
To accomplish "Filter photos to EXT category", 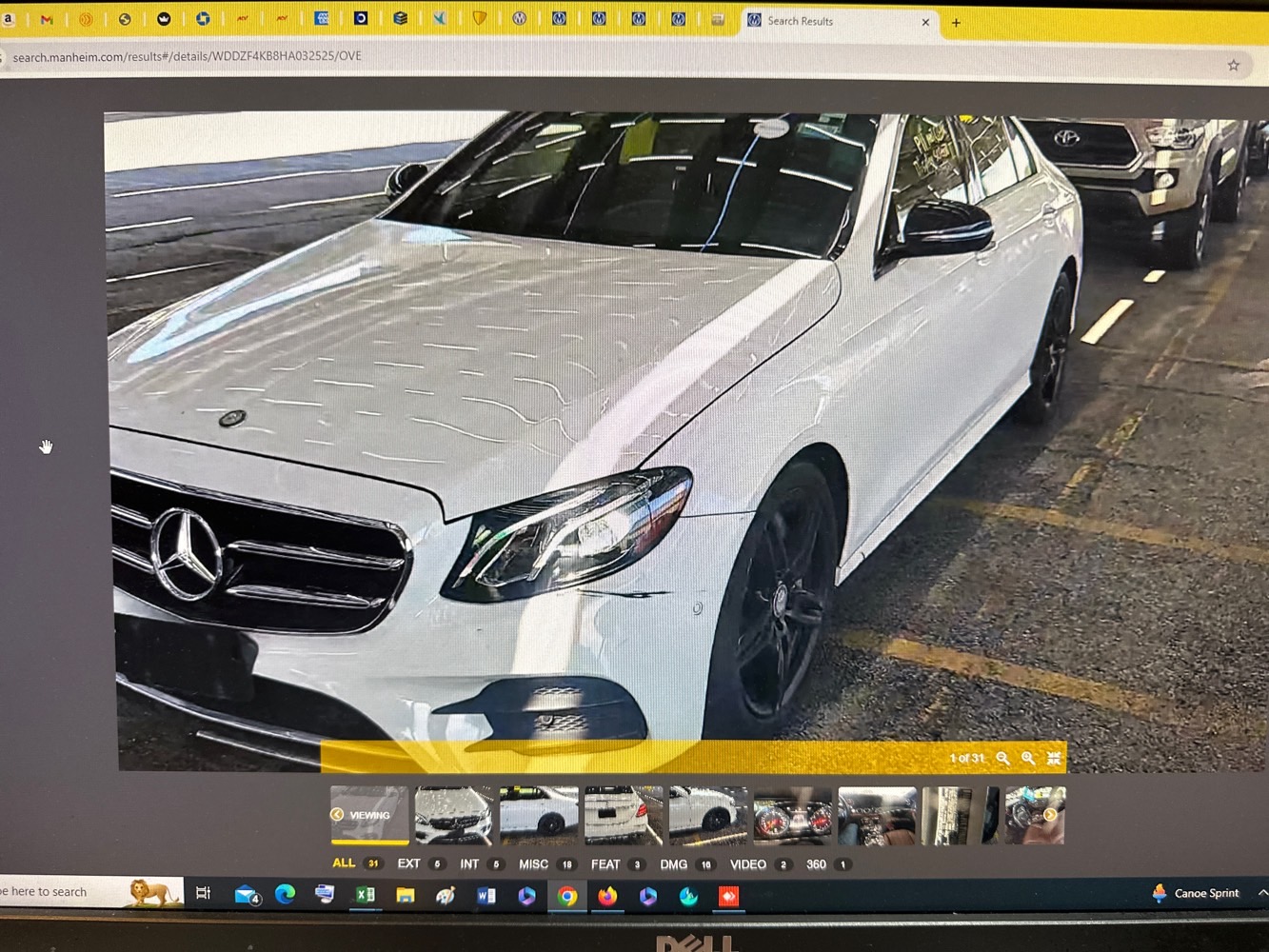I will [x=420, y=863].
